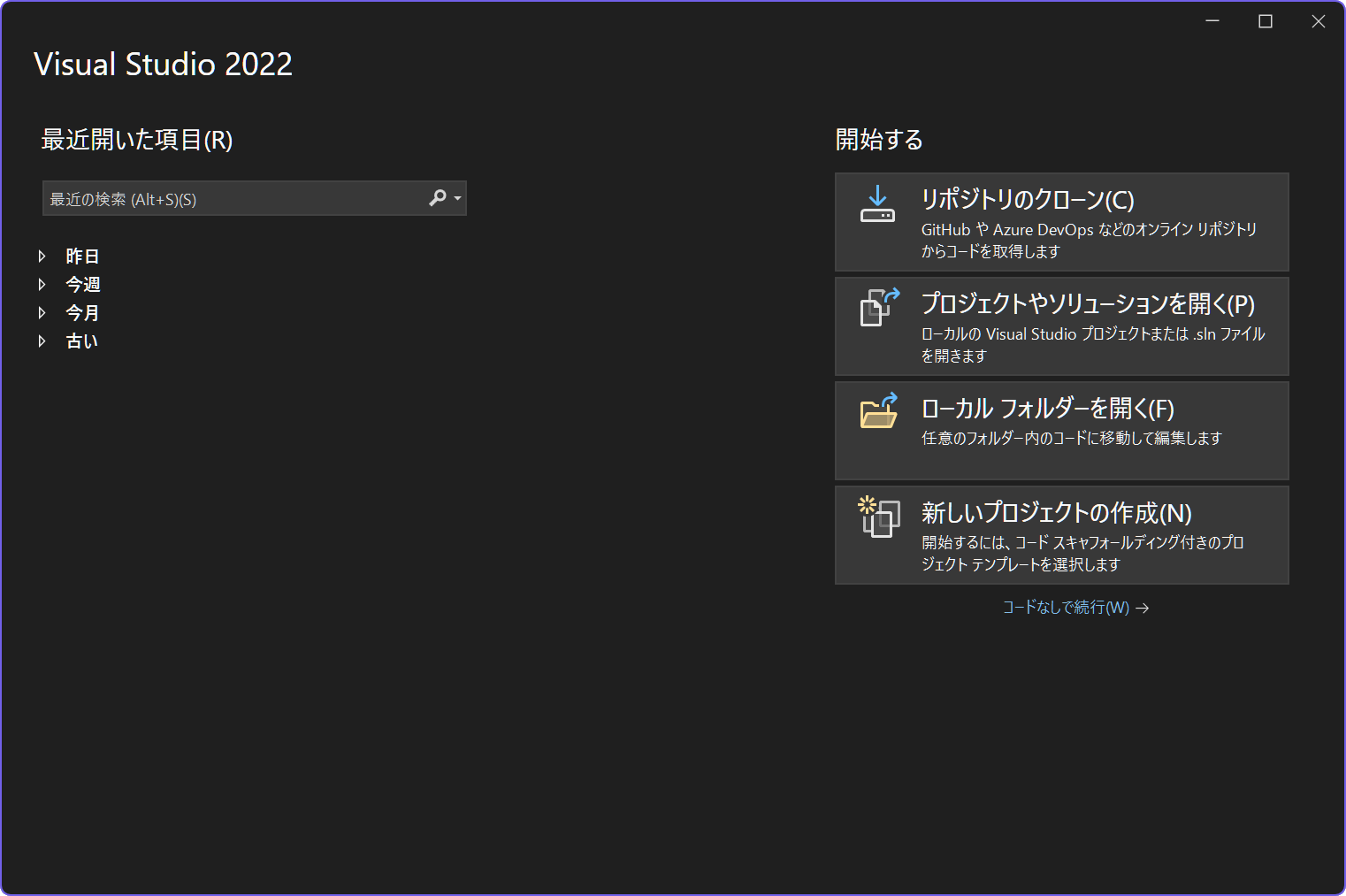Expand the 今月 group
Viewport: 1346px width, 896px height.
tap(42, 313)
